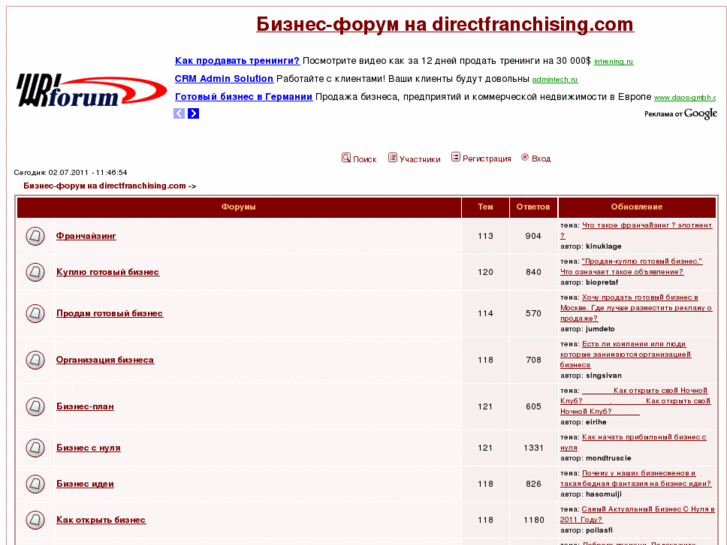Click the forum icon beside Организация бизнеса
The height and width of the screenshot is (545, 727).
click(x=35, y=360)
